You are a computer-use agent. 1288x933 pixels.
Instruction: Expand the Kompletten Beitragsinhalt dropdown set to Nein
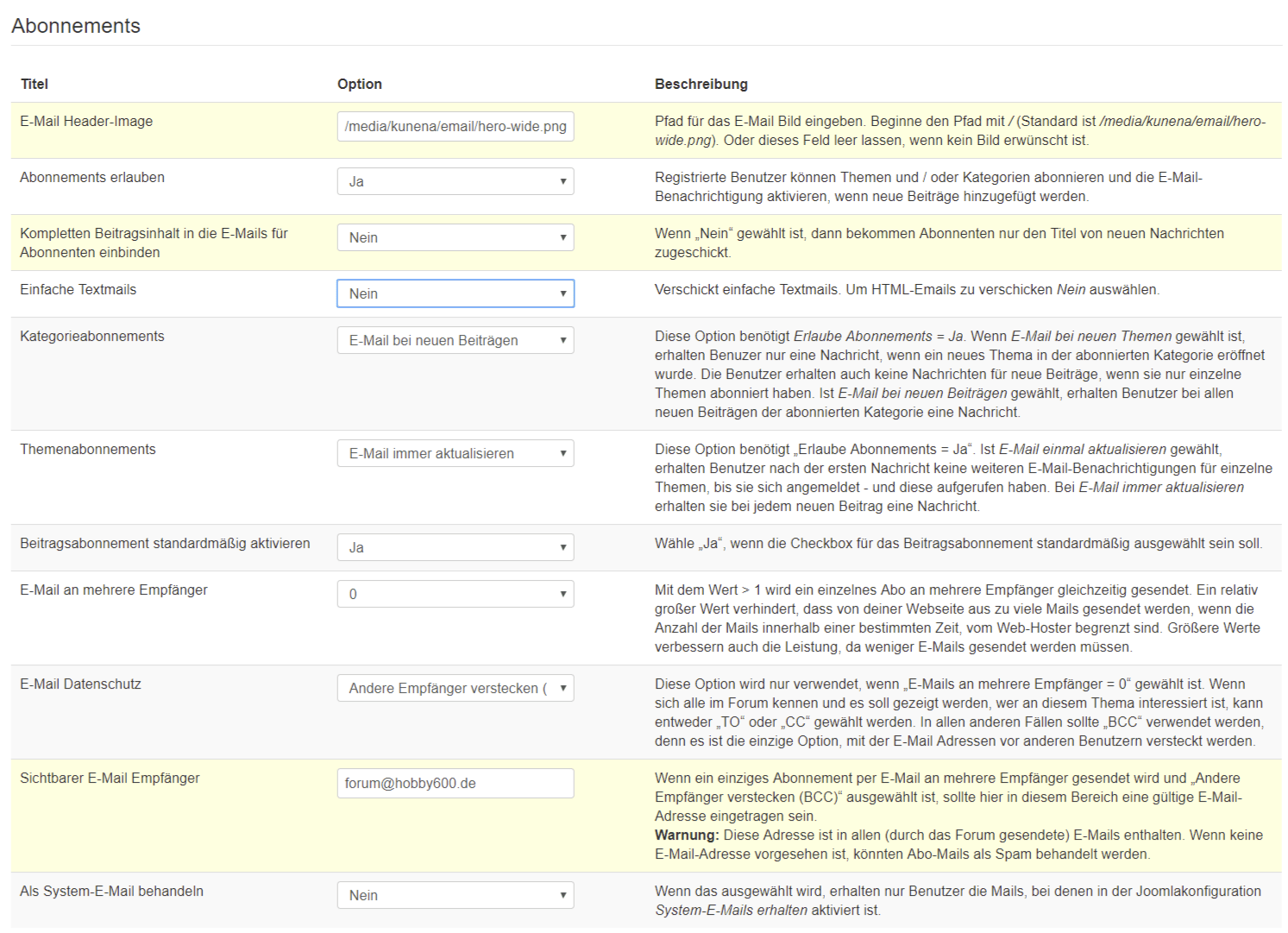[x=455, y=237]
